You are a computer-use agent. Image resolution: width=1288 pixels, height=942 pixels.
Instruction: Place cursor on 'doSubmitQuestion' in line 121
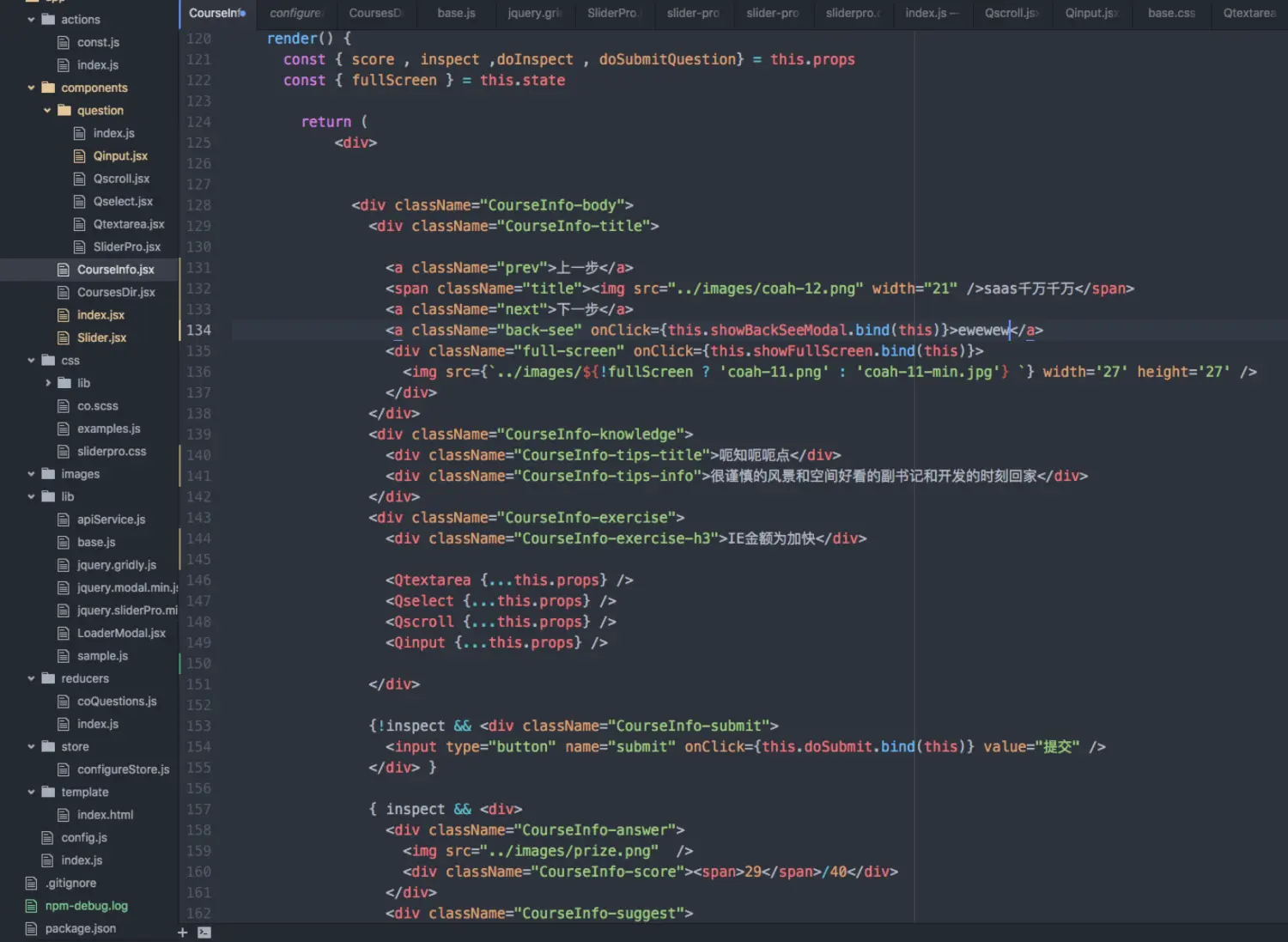click(667, 59)
